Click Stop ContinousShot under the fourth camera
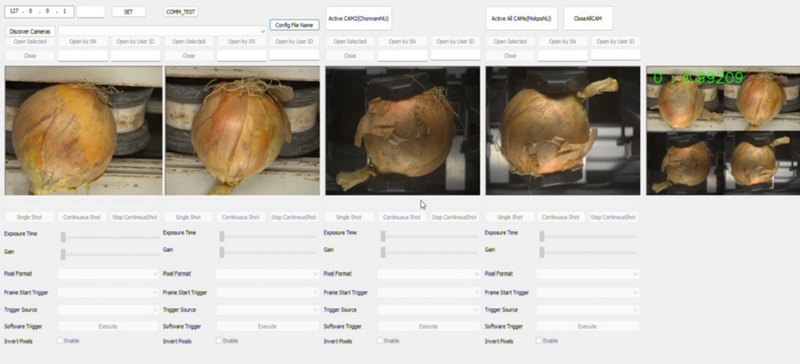Image resolution: width=800 pixels, height=364 pixels. coord(613,217)
